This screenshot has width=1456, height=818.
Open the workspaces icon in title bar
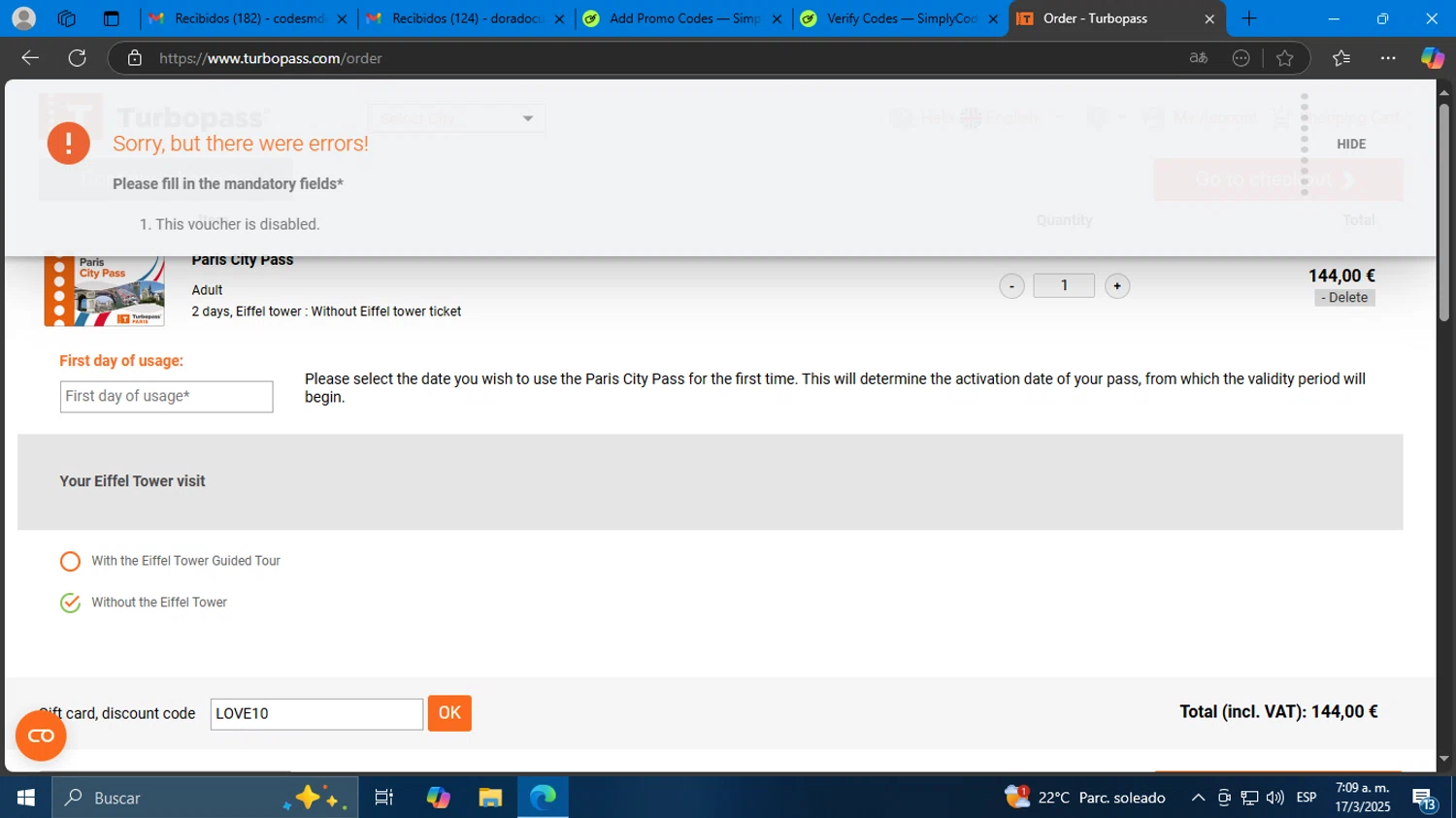point(66,18)
